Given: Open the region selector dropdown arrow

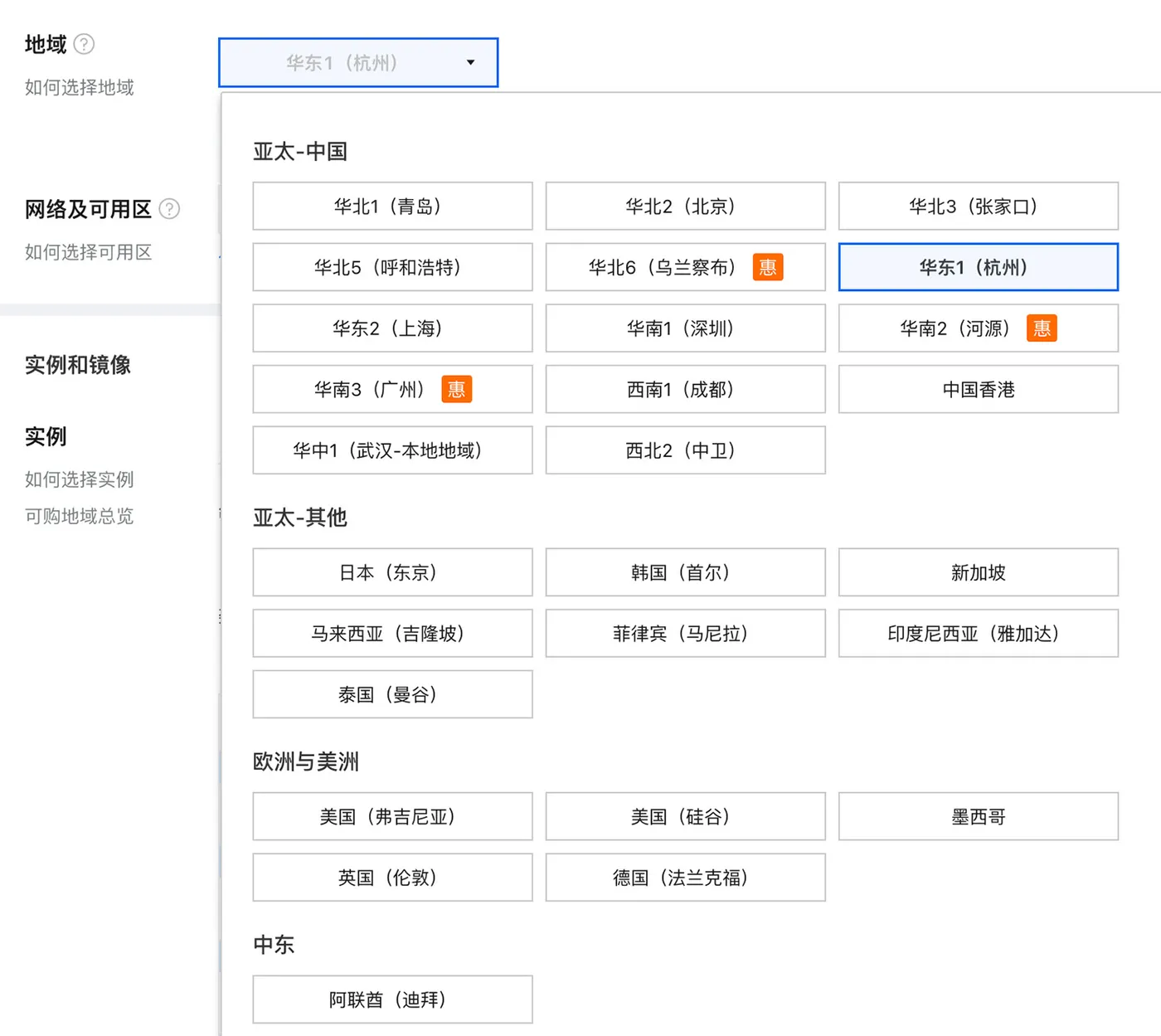Looking at the screenshot, I should click(470, 62).
